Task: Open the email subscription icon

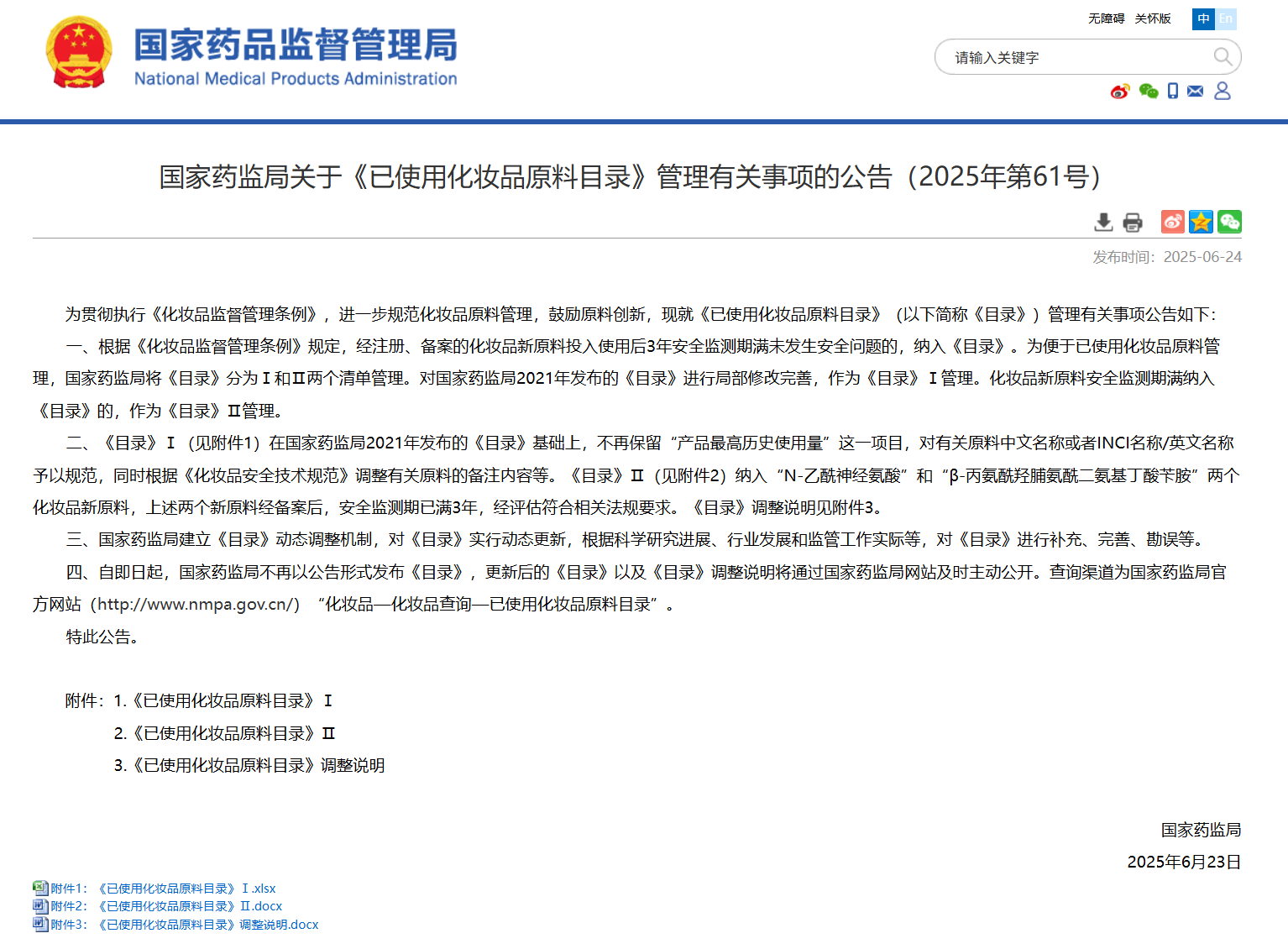Action: [1196, 92]
